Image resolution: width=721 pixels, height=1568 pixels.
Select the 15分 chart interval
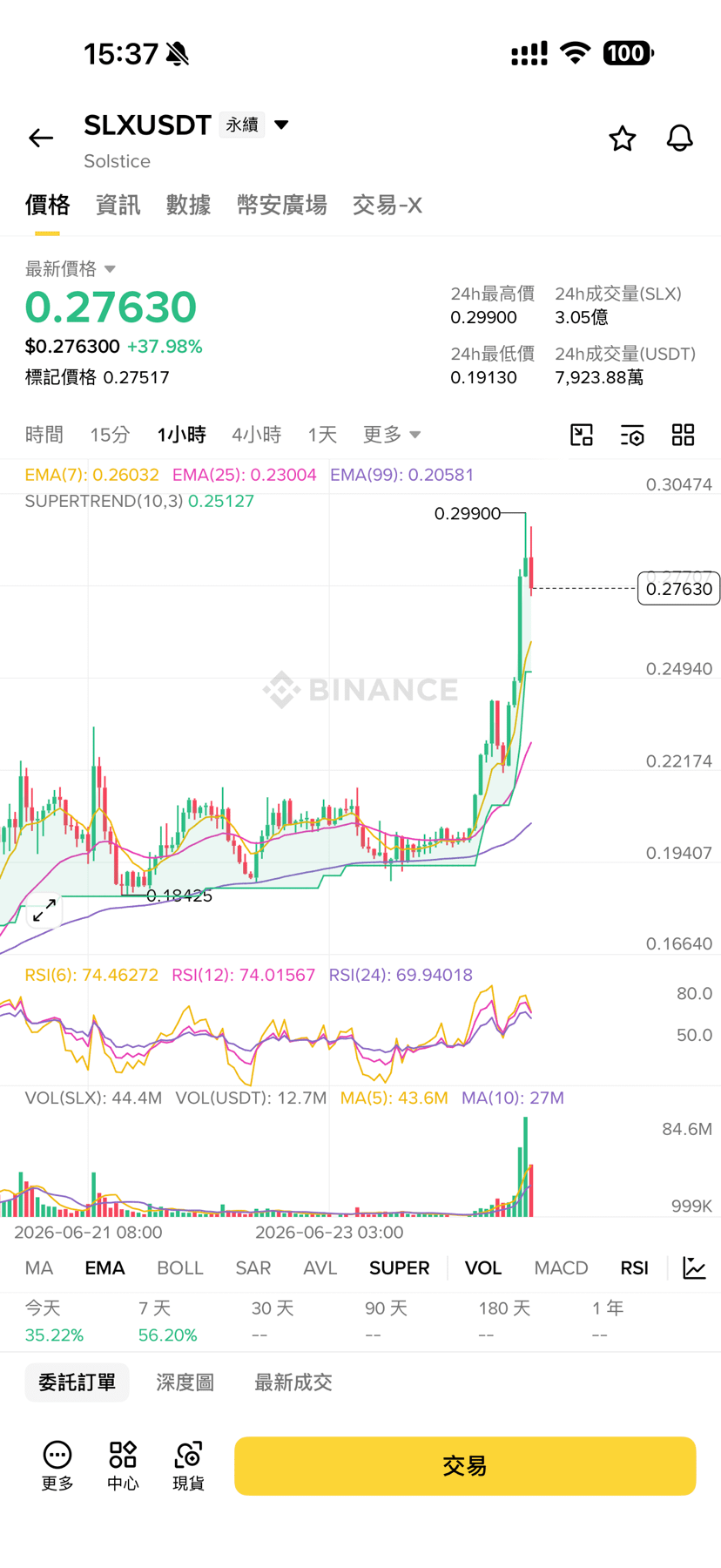pyautogui.click(x=111, y=434)
